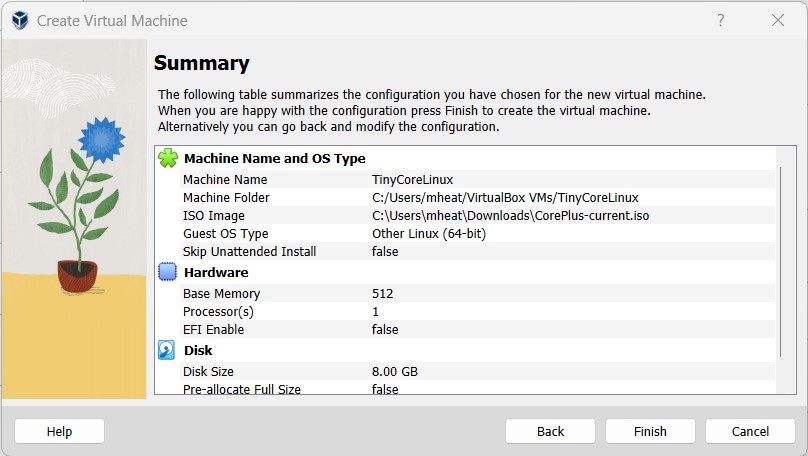808x456 pixels.
Task: Click the VirtualBox VMs/TinyCoreLinux folder path
Action: pos(506,198)
